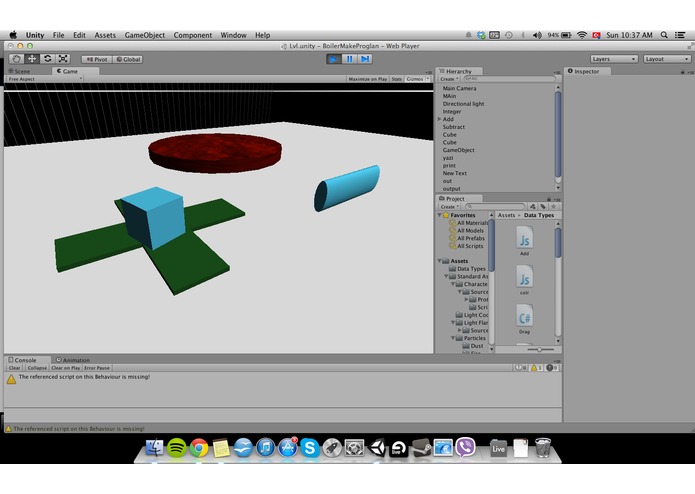Open the Component menu
The image size is (695, 494).
tap(192, 35)
